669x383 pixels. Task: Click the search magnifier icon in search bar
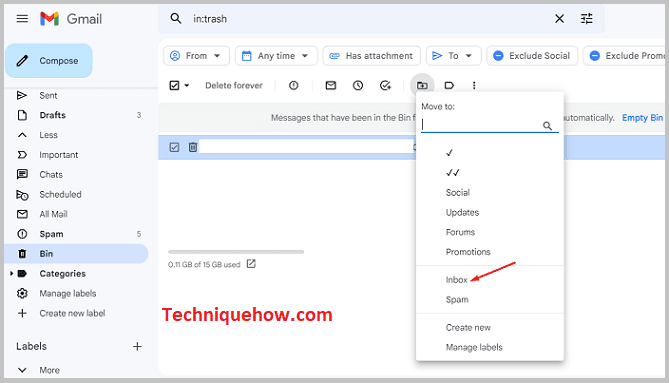[x=176, y=19]
